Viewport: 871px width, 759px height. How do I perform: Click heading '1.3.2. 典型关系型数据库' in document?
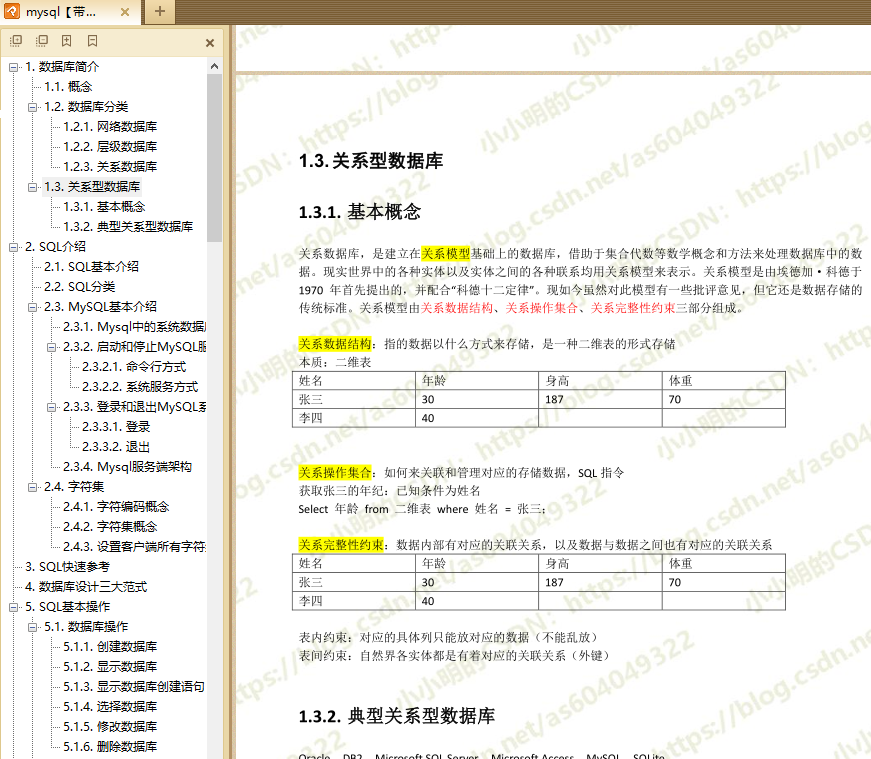pyautogui.click(x=397, y=716)
